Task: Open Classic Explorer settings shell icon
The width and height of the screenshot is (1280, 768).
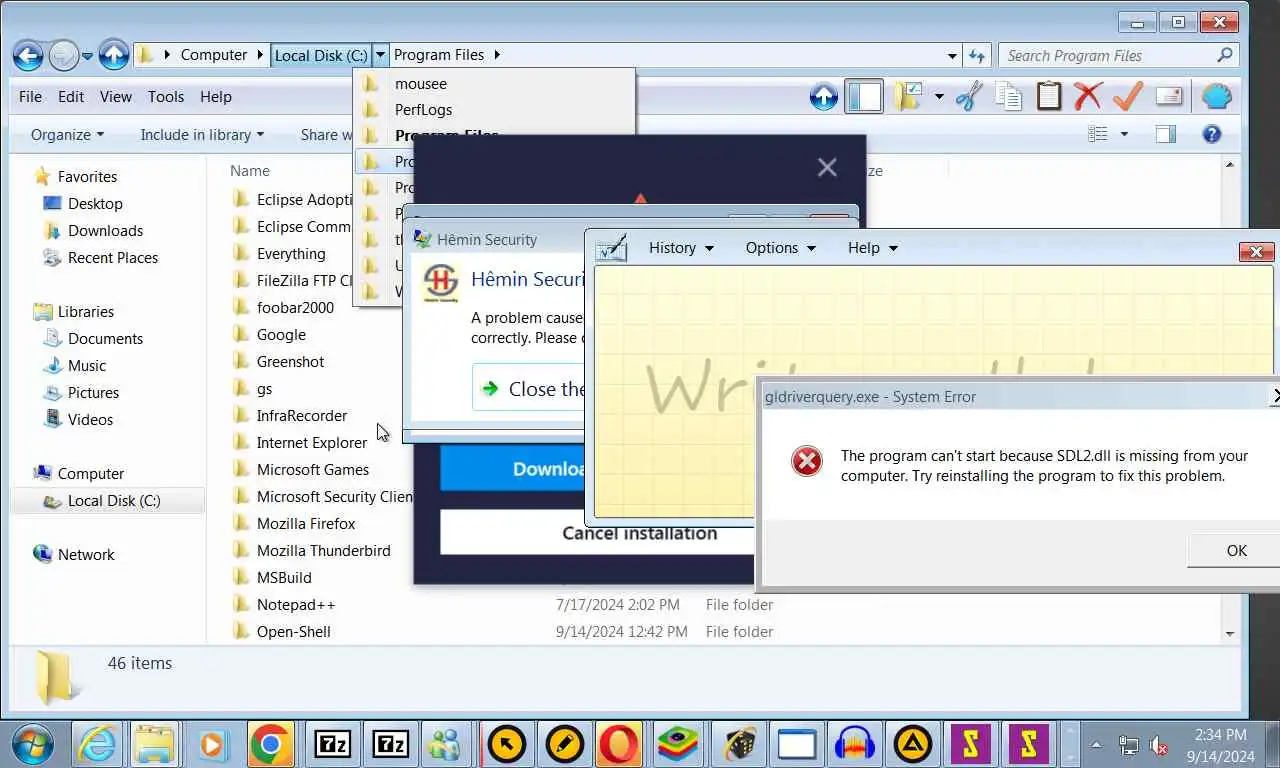Action: coord(1216,97)
